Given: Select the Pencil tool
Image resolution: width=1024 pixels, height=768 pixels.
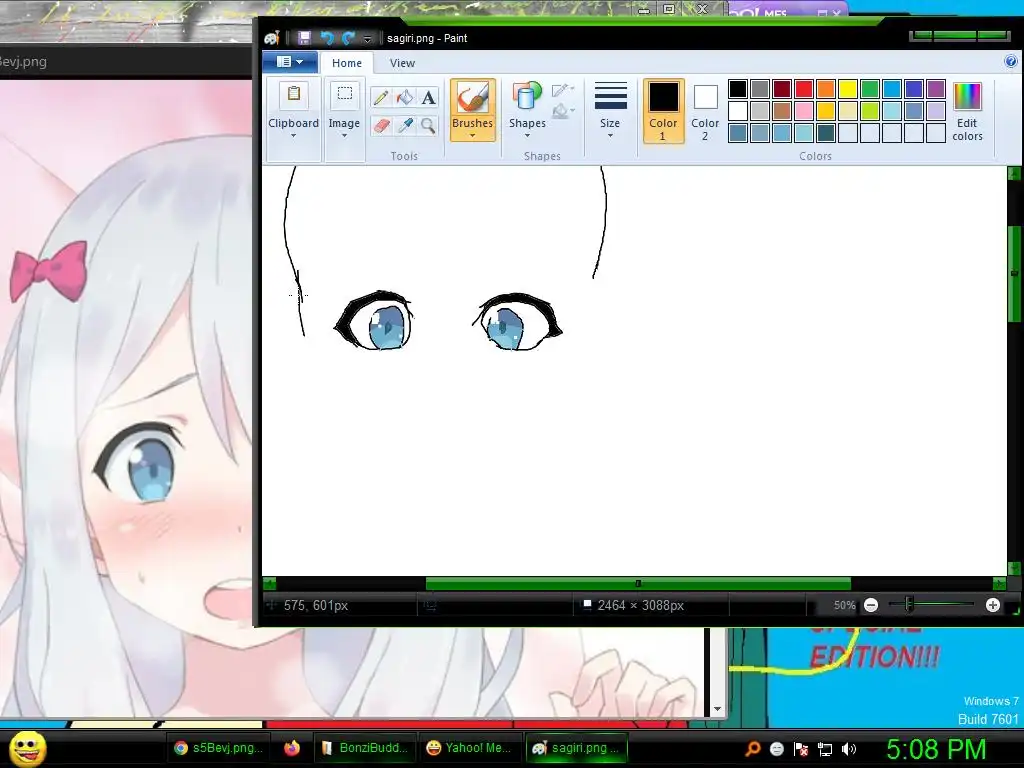Looking at the screenshot, I should [x=381, y=98].
